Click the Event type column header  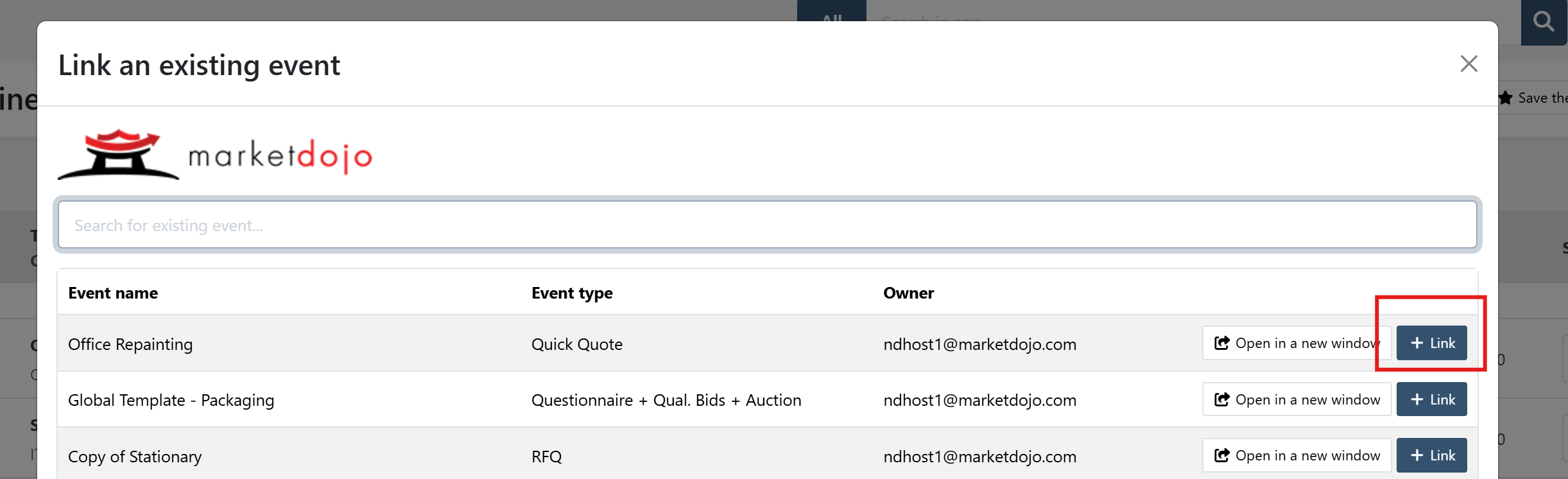point(572,293)
